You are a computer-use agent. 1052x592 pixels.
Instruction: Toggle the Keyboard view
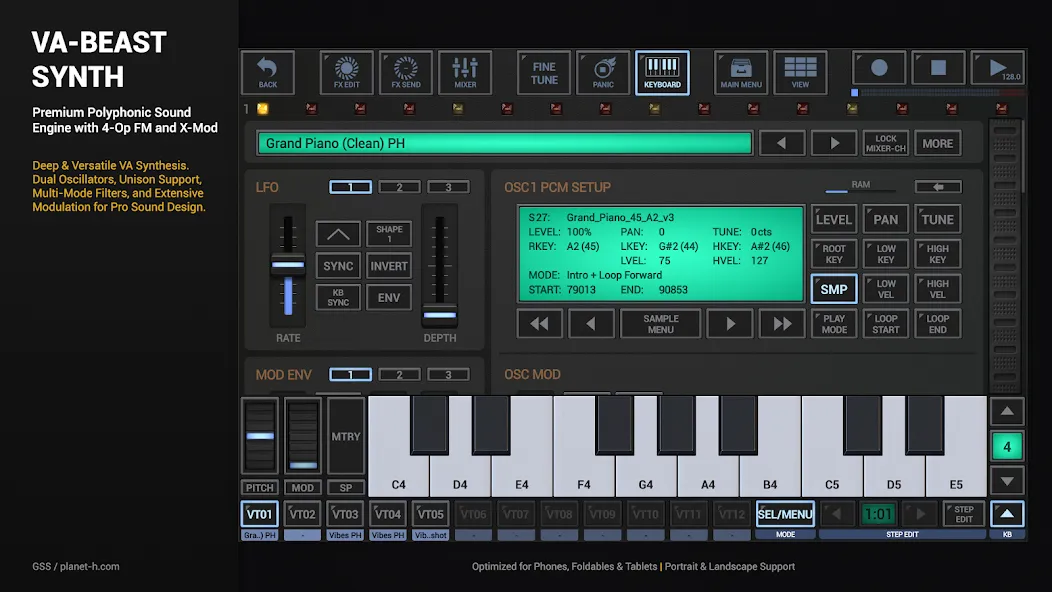(662, 72)
